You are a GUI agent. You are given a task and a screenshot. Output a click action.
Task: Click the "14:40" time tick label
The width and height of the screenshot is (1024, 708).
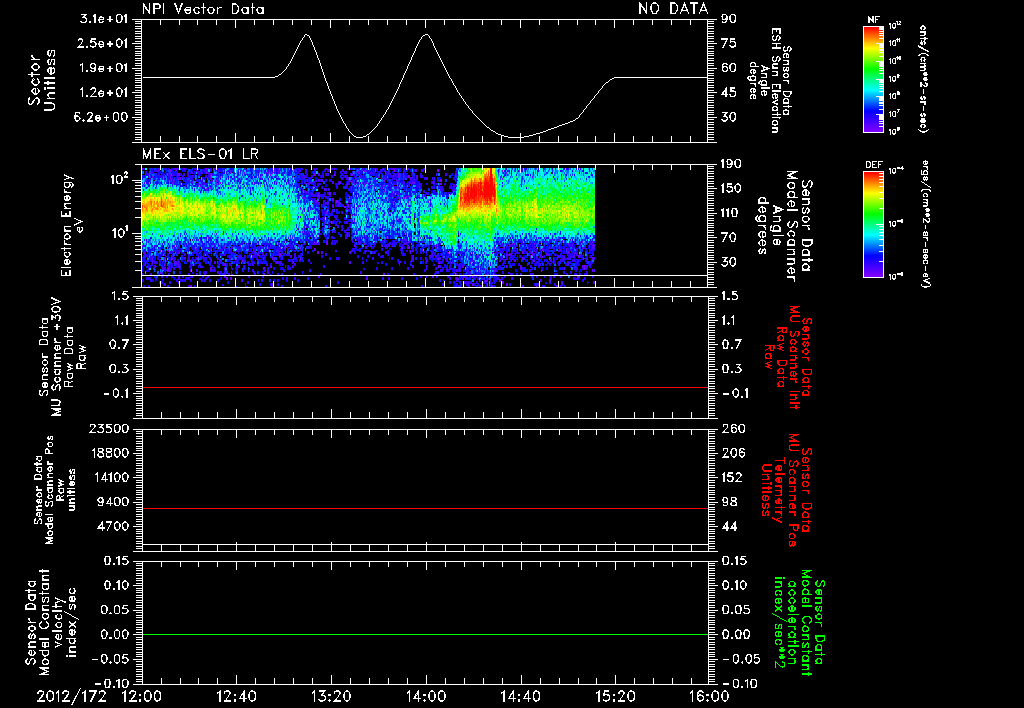(520, 696)
